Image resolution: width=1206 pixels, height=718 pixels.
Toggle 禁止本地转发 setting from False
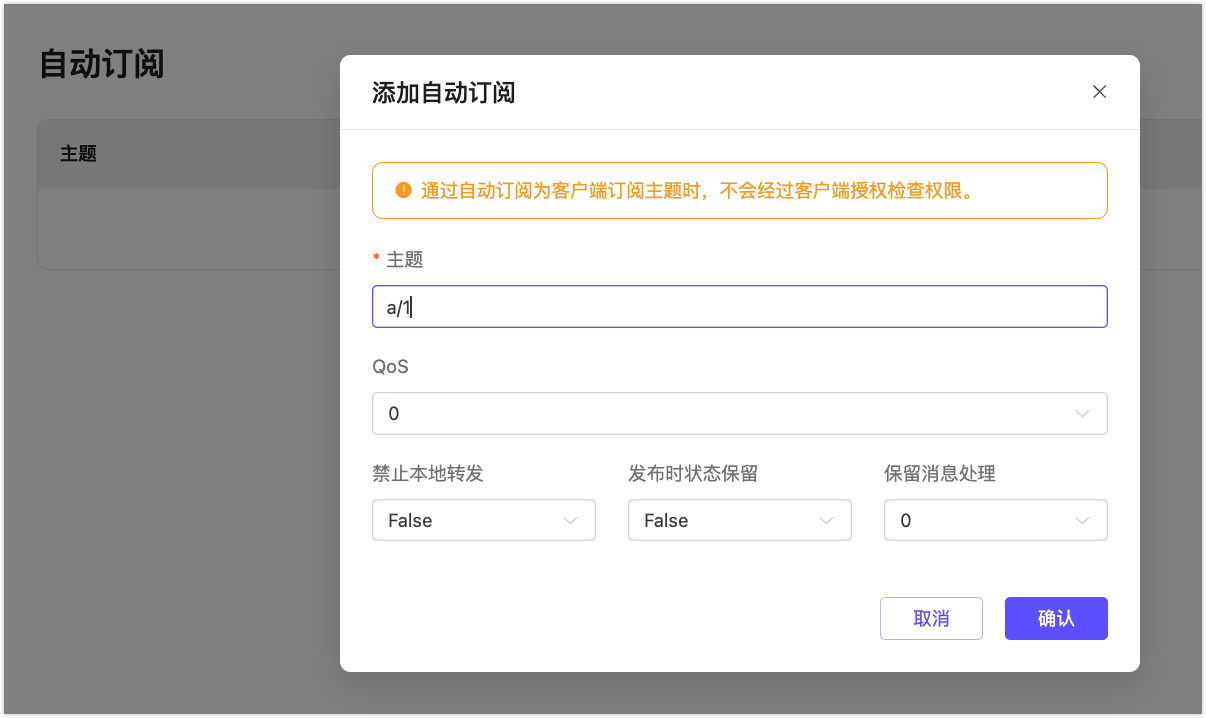pos(483,520)
